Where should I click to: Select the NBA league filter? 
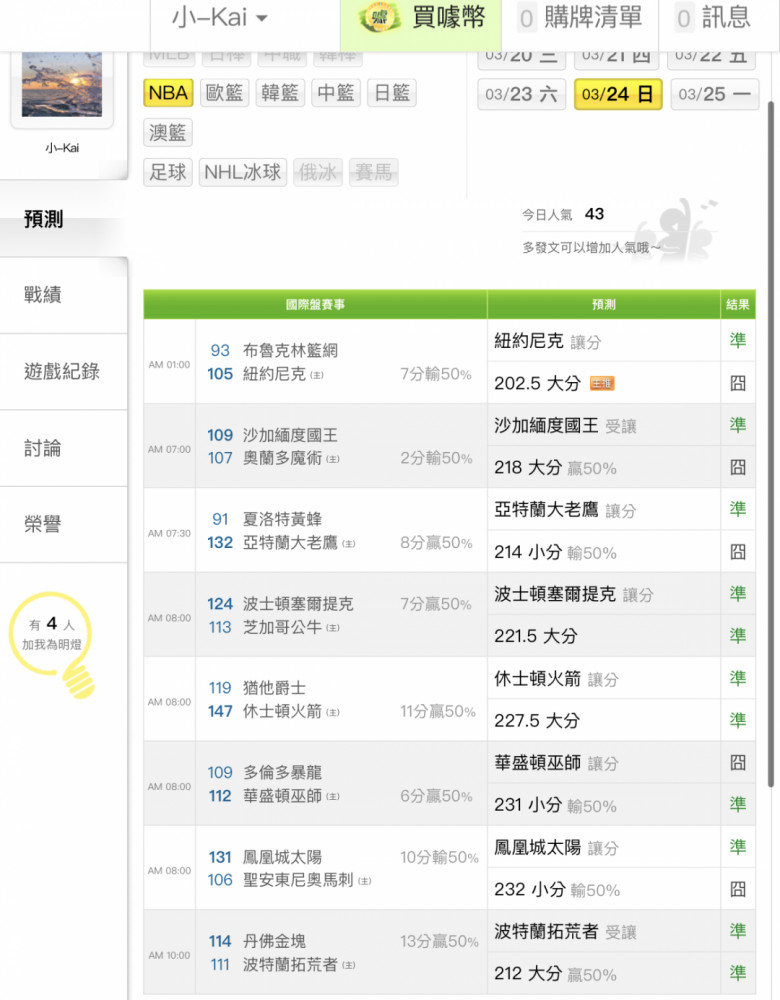pyautogui.click(x=168, y=93)
